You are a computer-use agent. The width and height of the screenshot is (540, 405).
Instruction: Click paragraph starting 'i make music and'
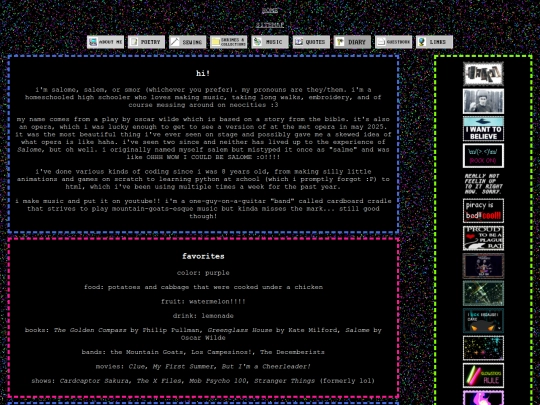coord(203,209)
